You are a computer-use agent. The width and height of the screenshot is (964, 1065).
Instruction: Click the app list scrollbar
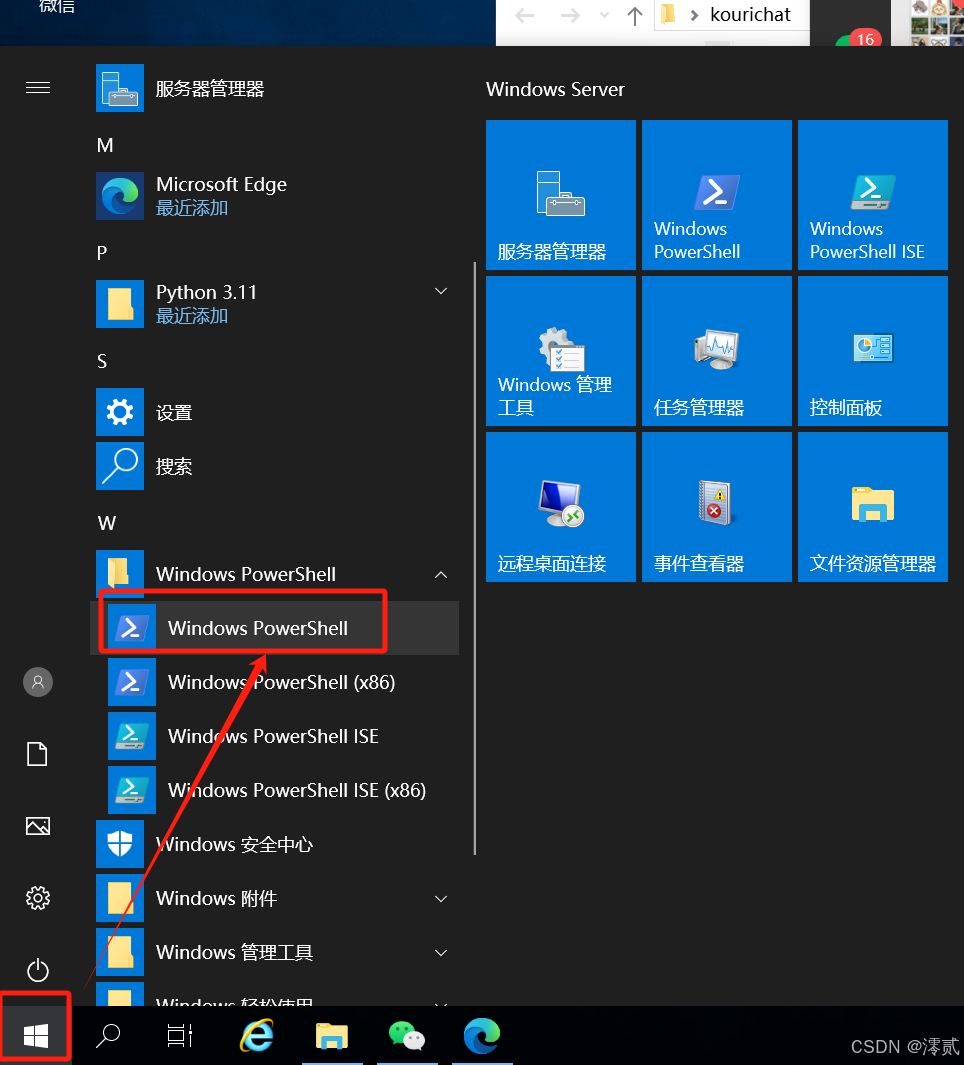(x=475, y=560)
